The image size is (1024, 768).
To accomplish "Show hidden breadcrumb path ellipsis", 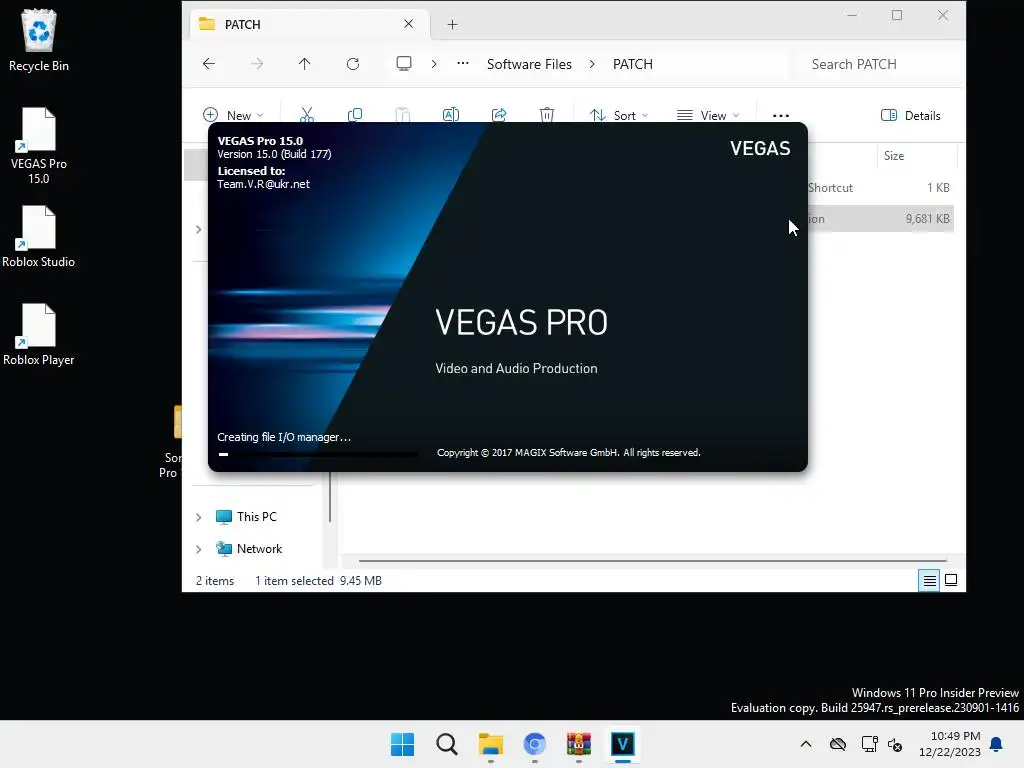I will coord(463,63).
